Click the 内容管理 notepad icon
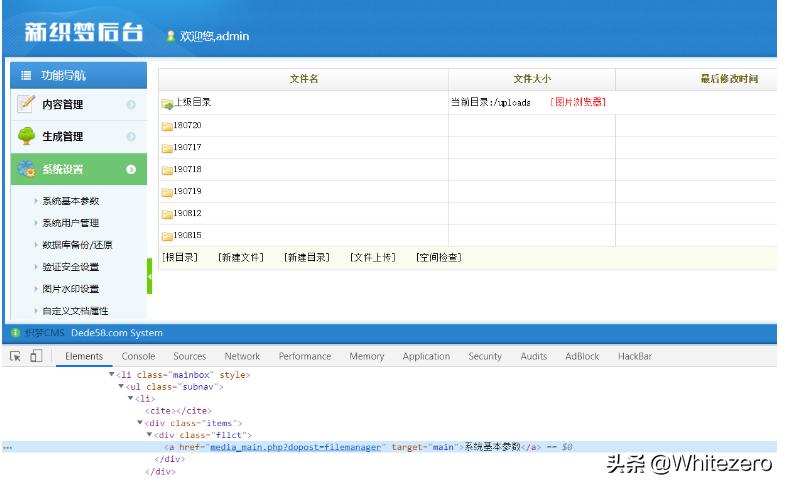 pyautogui.click(x=26, y=104)
